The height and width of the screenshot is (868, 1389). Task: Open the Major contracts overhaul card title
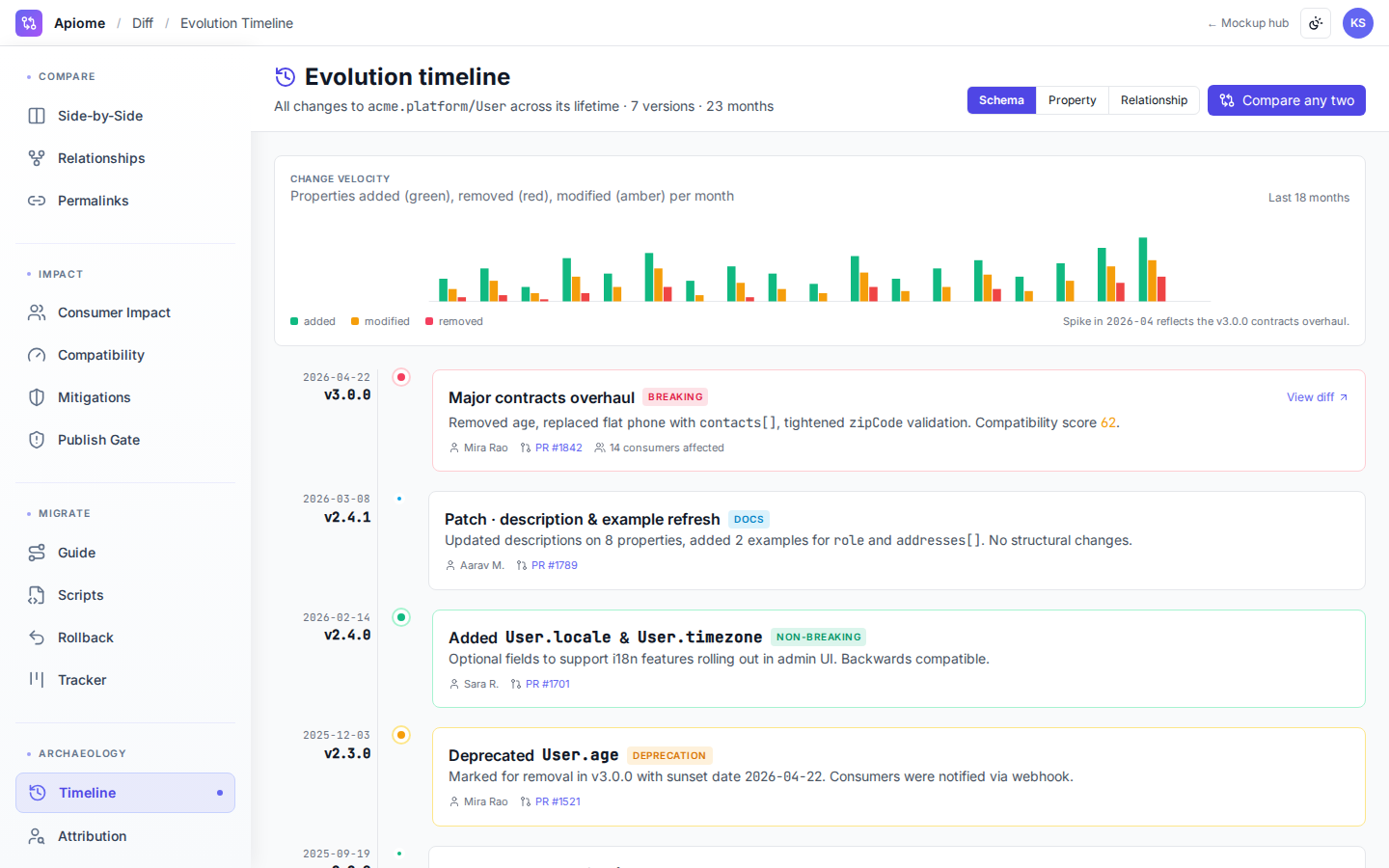(x=541, y=397)
